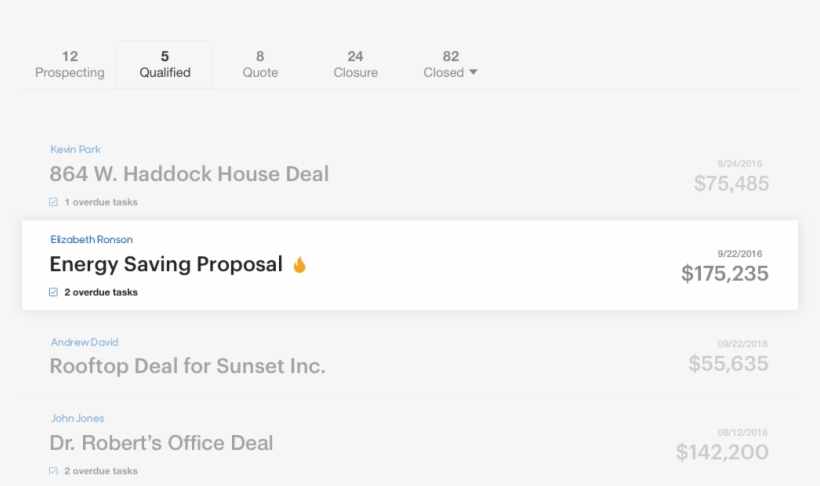Click Elizabeth Ronson's name link
This screenshot has width=820, height=486.
point(91,240)
